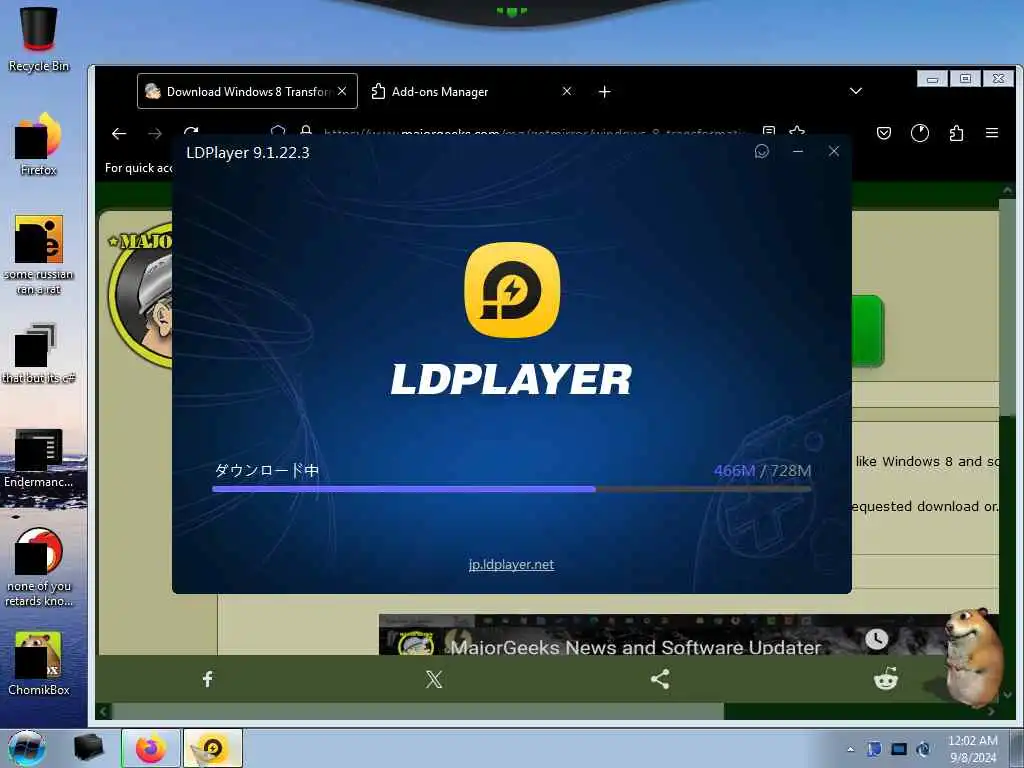Image resolution: width=1024 pixels, height=768 pixels.
Task: Click the watch-later clock on the video thumbnail
Action: [x=876, y=639]
